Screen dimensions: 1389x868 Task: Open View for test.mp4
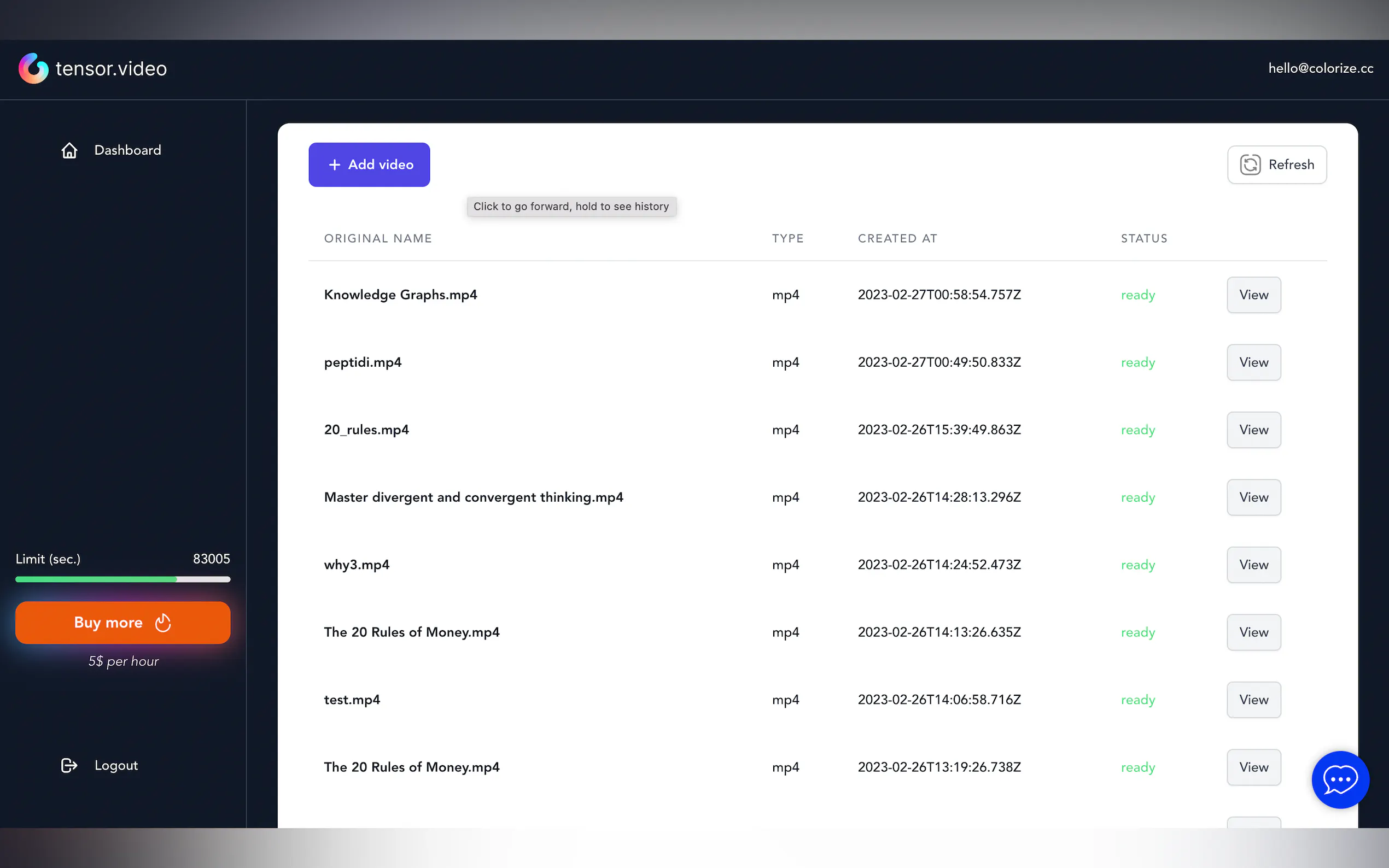pyautogui.click(x=1253, y=700)
